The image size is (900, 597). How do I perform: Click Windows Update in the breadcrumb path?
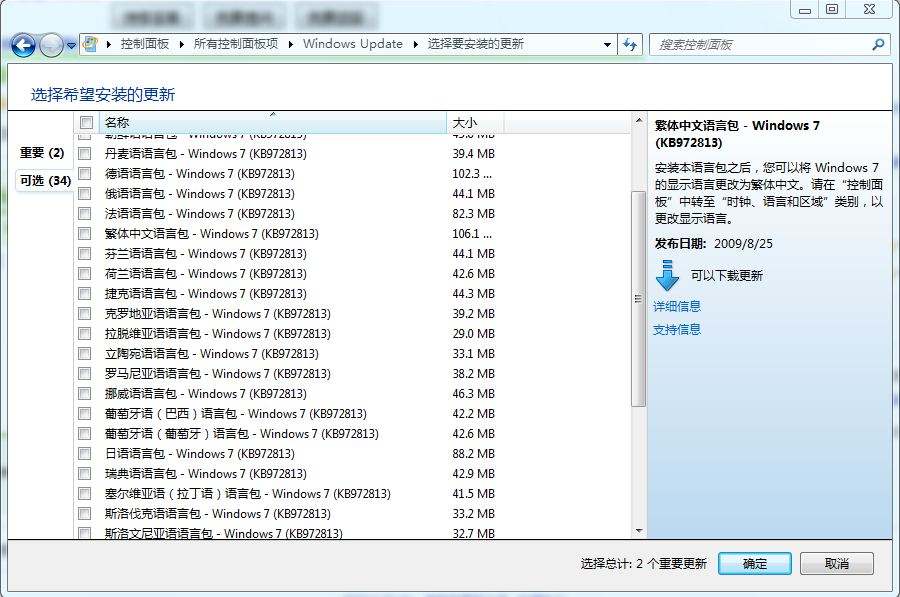pos(352,44)
